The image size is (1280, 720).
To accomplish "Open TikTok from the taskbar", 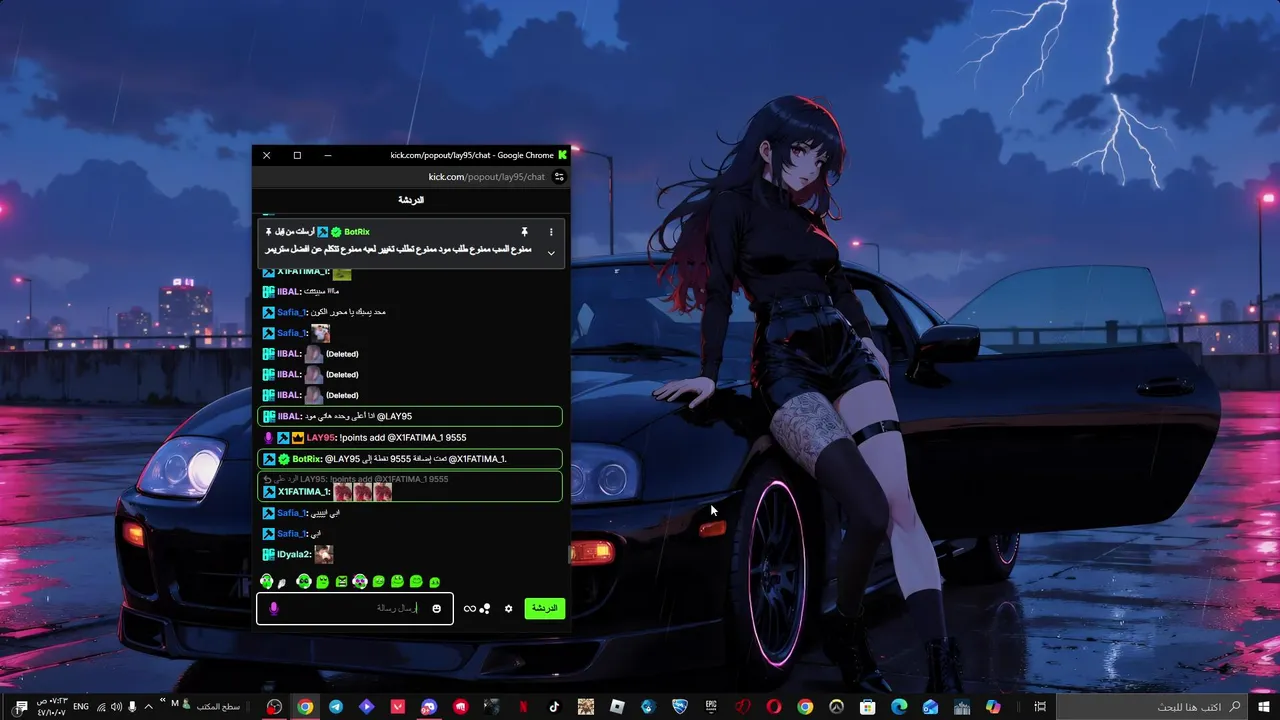I will [554, 707].
